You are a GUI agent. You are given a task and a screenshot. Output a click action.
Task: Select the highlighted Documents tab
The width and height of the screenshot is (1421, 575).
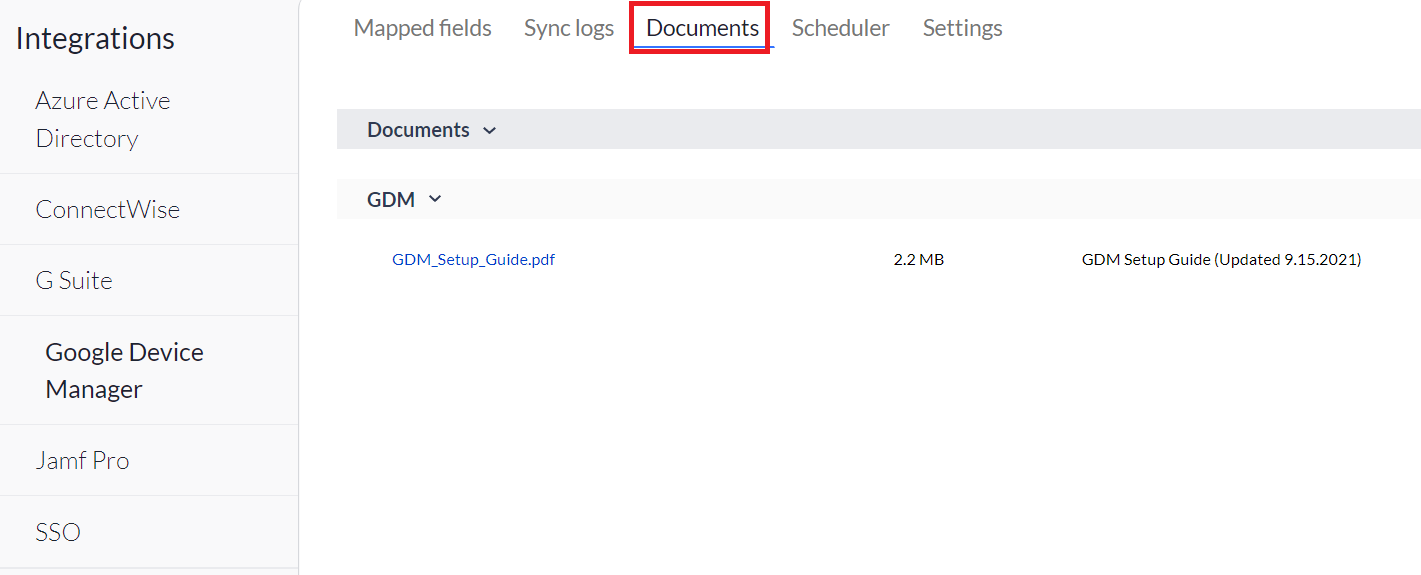tap(702, 28)
